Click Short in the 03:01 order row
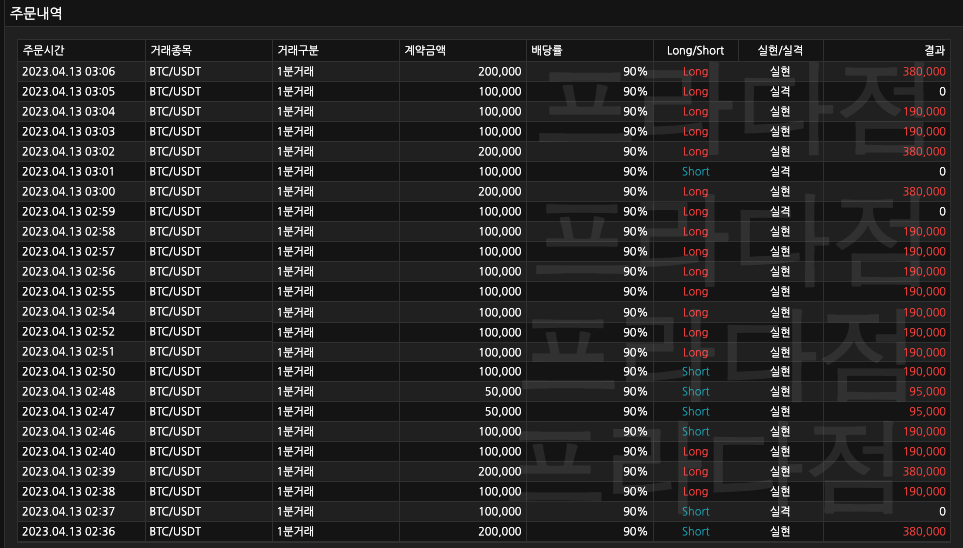 tap(695, 171)
